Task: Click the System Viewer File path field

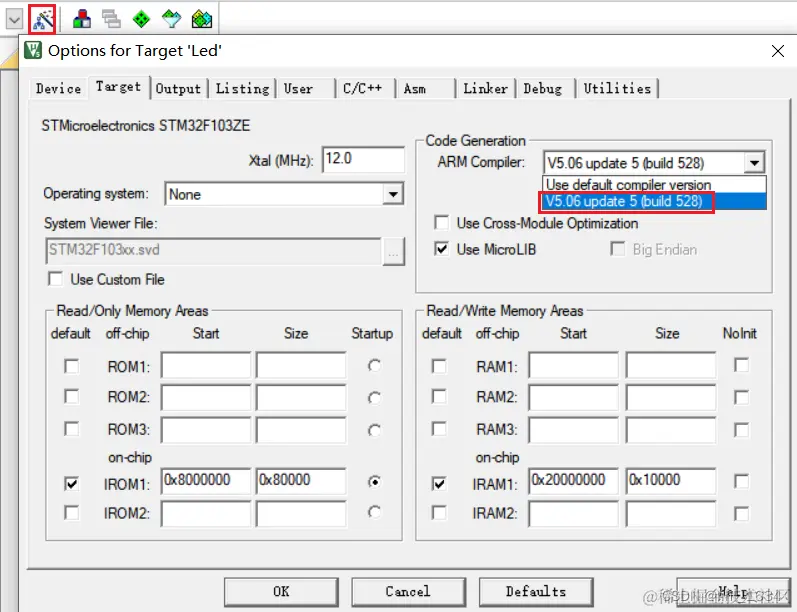Action: point(213,250)
